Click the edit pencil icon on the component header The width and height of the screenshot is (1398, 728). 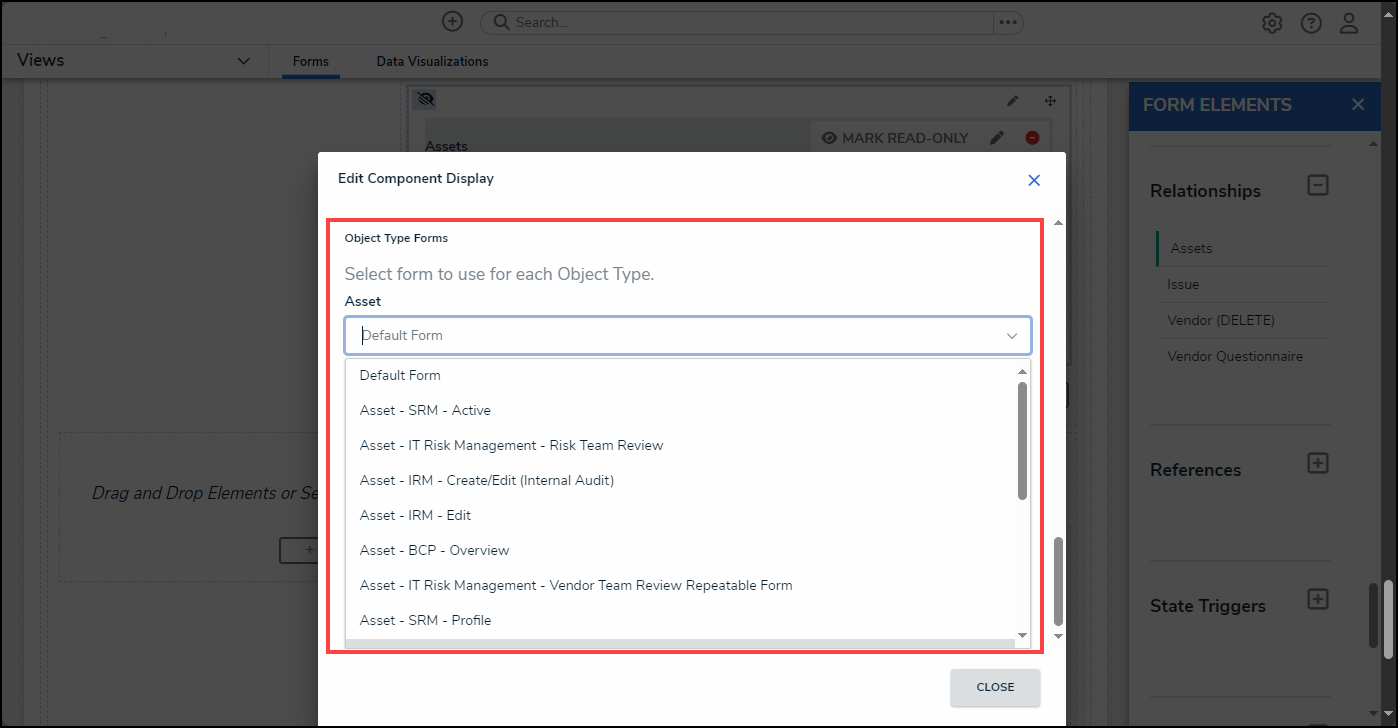pos(1012,100)
